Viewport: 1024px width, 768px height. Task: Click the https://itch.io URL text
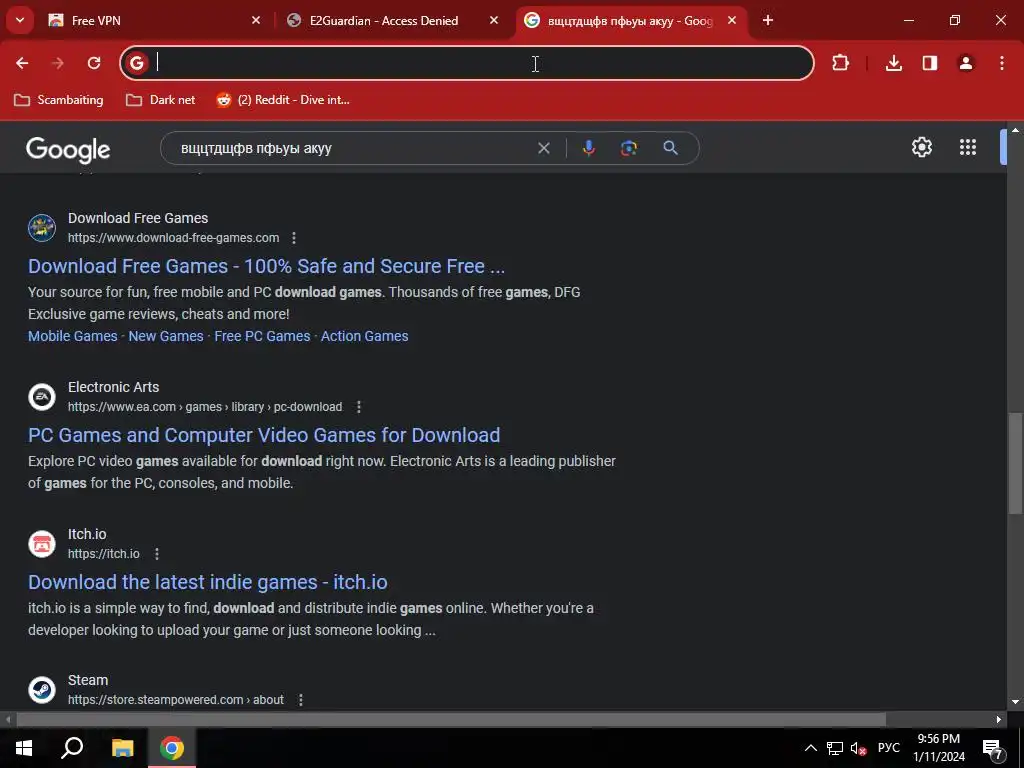(104, 554)
